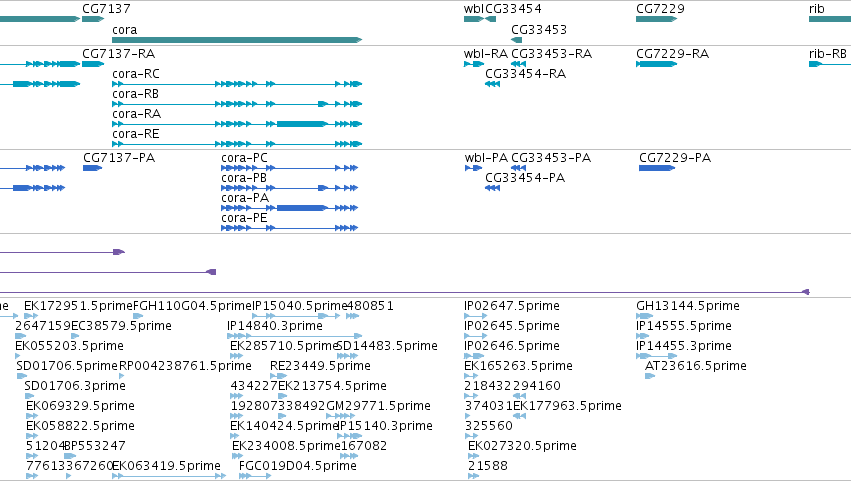Select EST IP02646.5prime
This screenshot has height=481, width=851.
pyautogui.click(x=511, y=346)
